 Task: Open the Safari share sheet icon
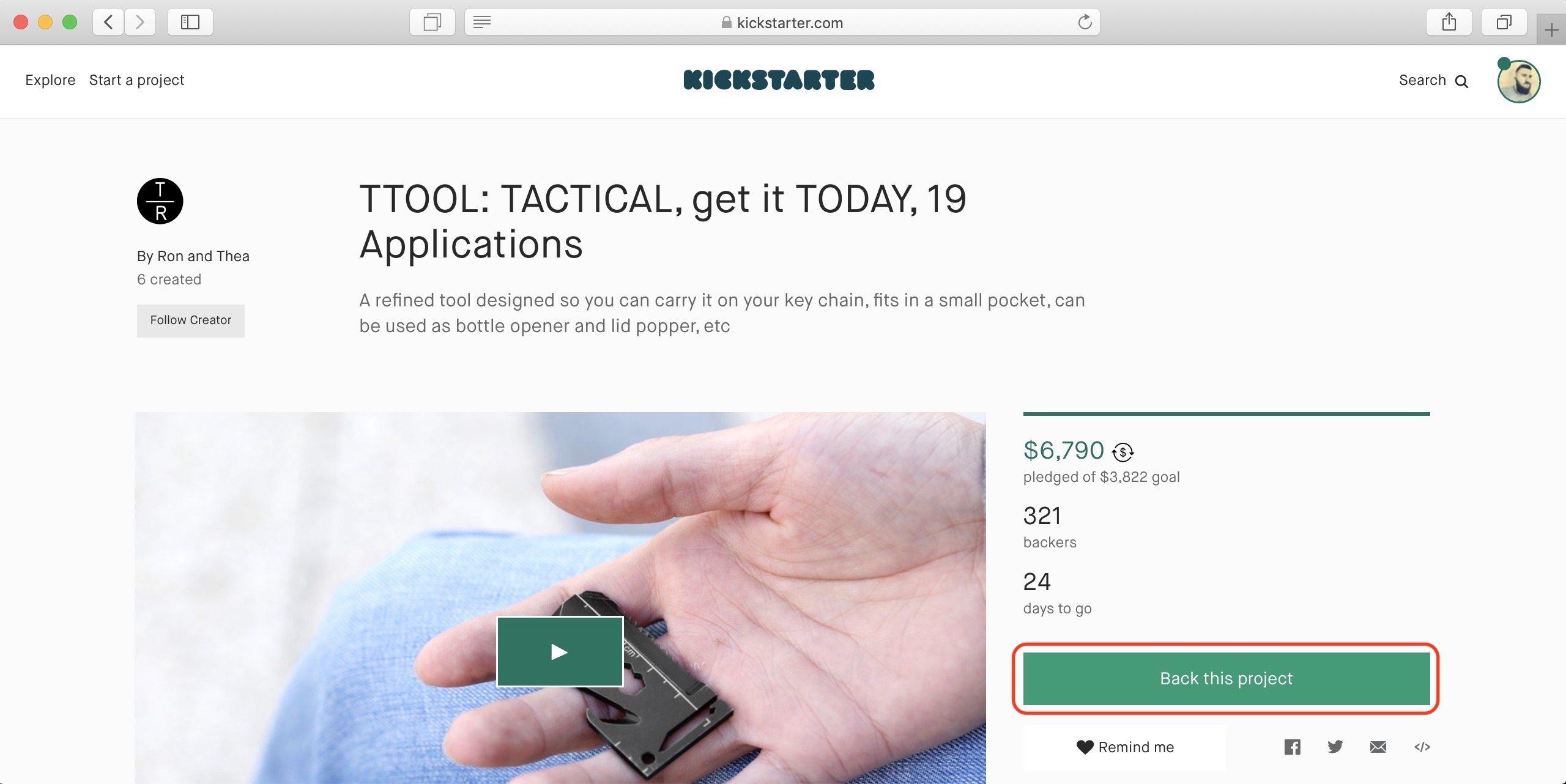point(1449,23)
